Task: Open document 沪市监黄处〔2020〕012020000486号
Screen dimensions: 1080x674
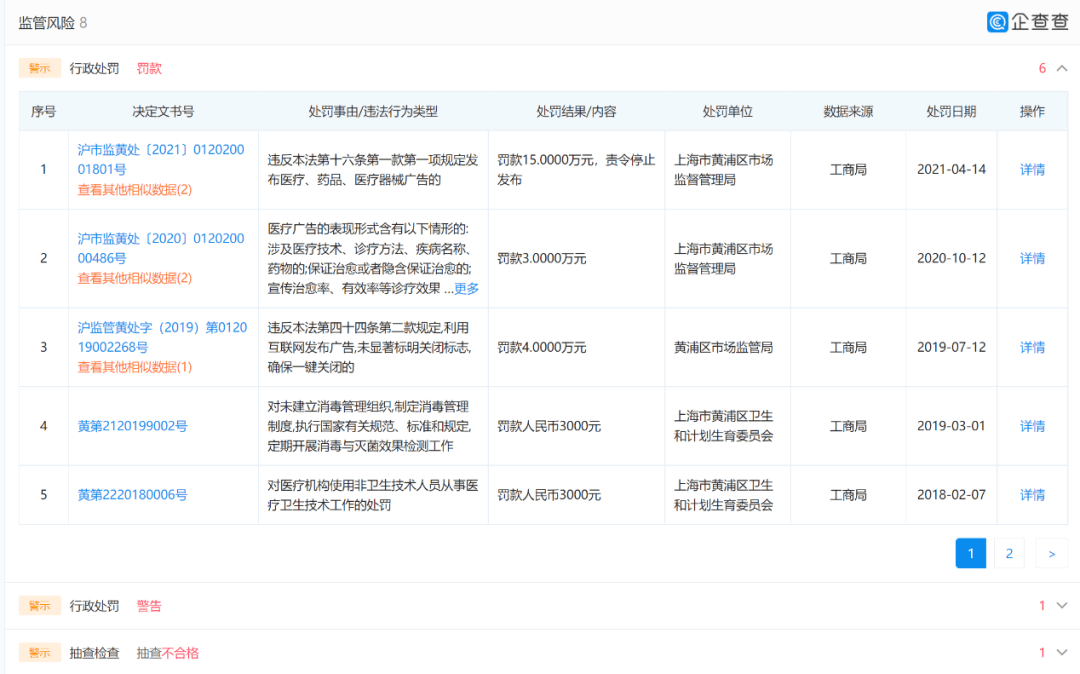Action: 160,248
